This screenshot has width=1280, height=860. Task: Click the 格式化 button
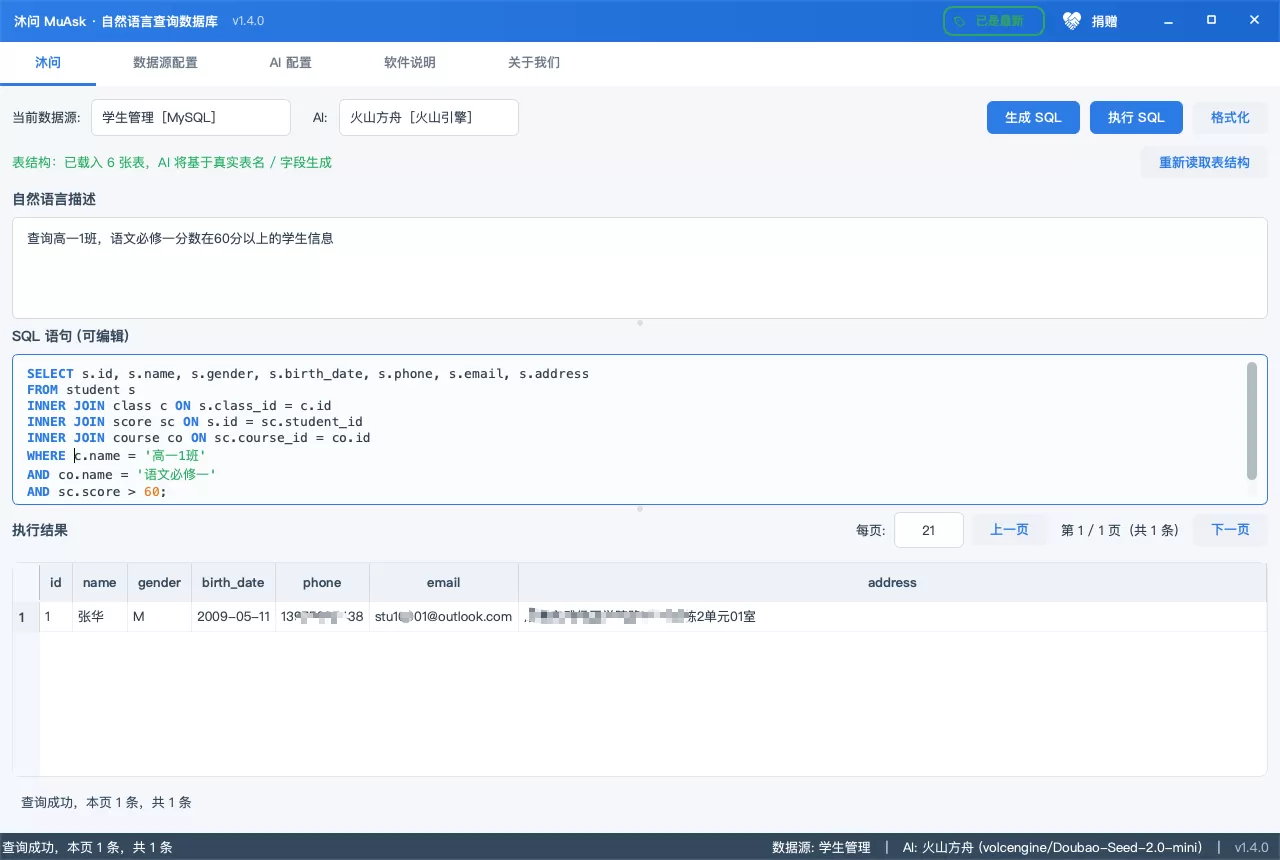pyautogui.click(x=1230, y=117)
